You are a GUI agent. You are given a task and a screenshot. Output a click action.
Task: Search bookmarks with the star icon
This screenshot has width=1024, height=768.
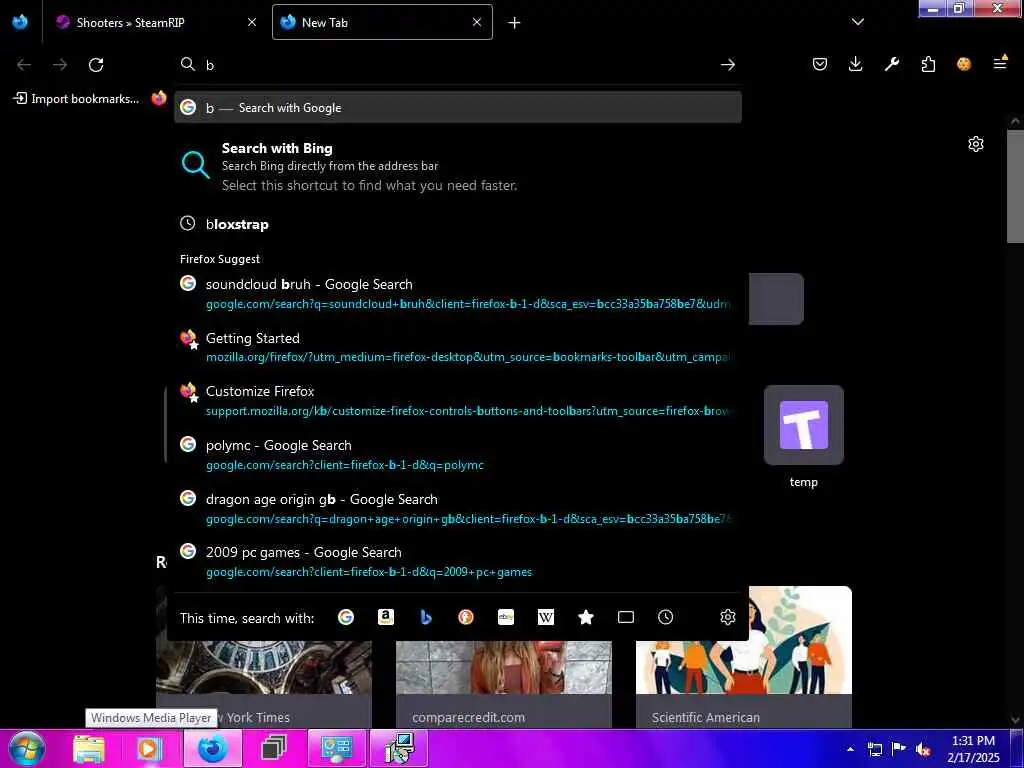[586, 617]
